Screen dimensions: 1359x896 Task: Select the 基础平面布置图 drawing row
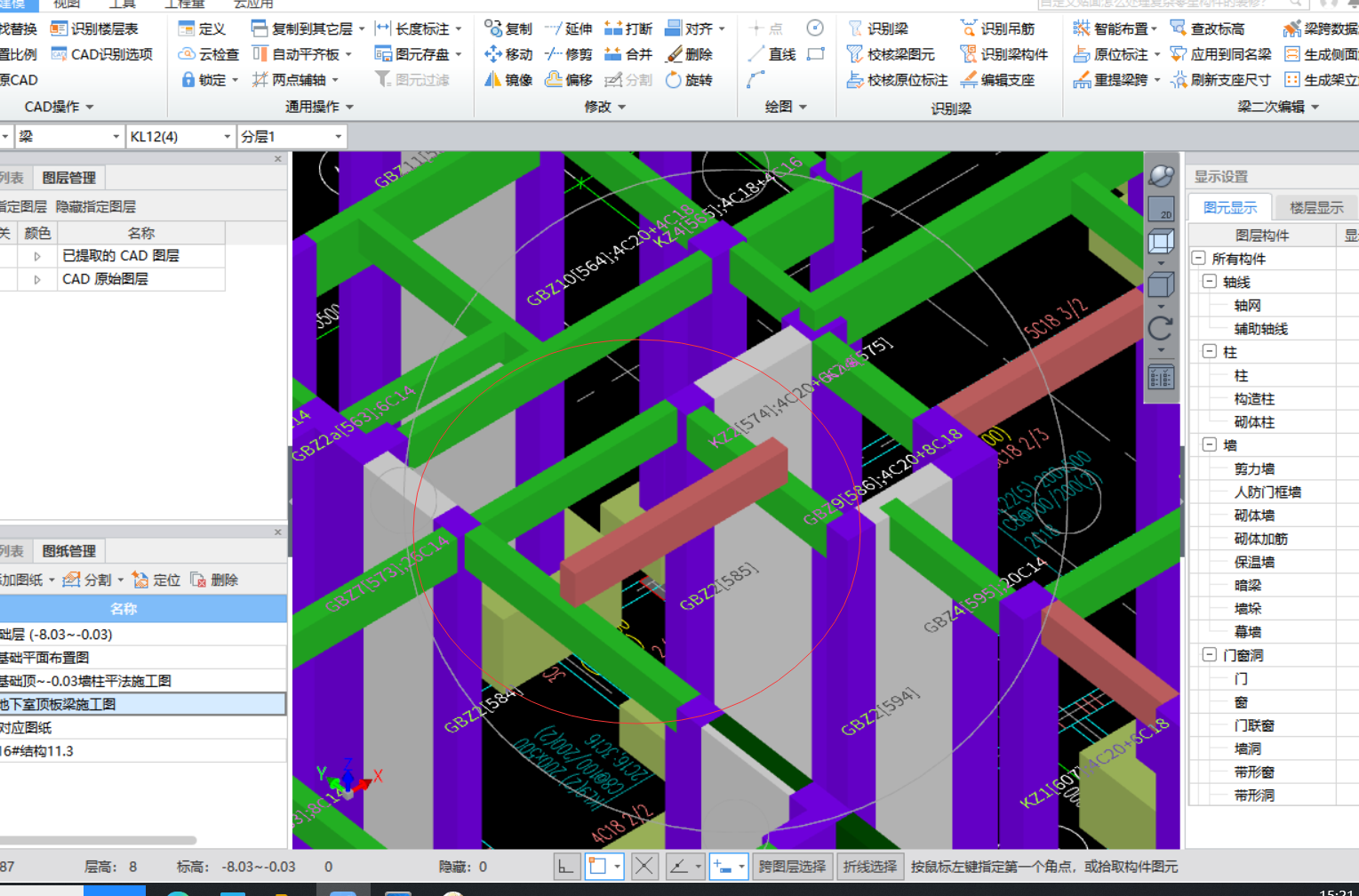click(x=143, y=658)
